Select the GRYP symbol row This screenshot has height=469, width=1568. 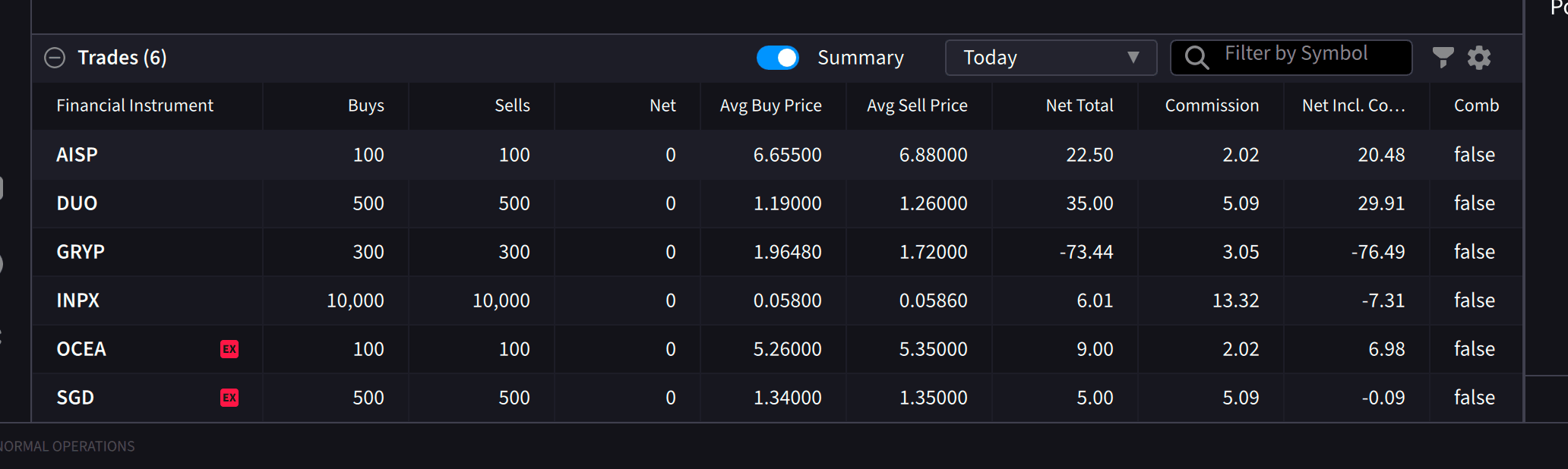[x=81, y=252]
